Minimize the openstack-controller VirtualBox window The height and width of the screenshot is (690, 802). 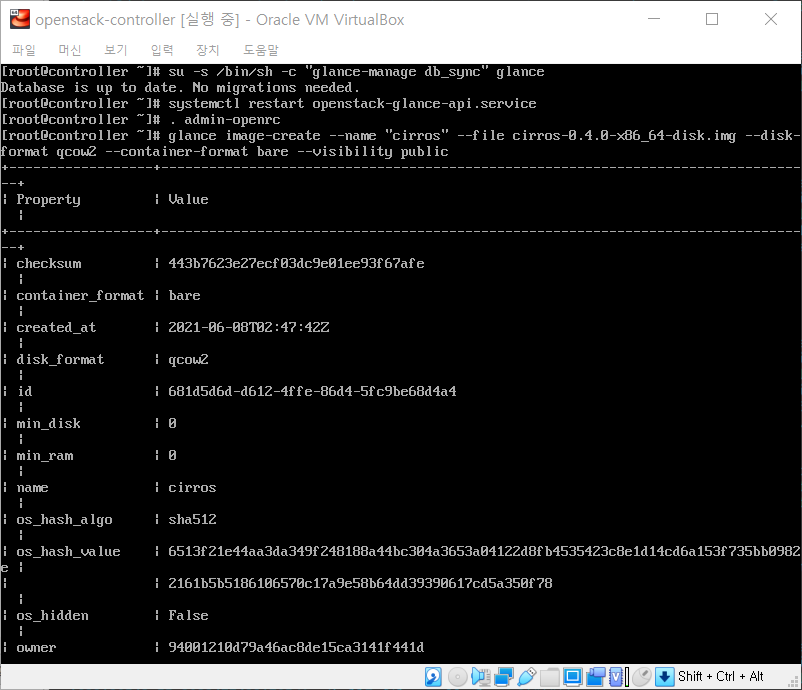click(654, 19)
